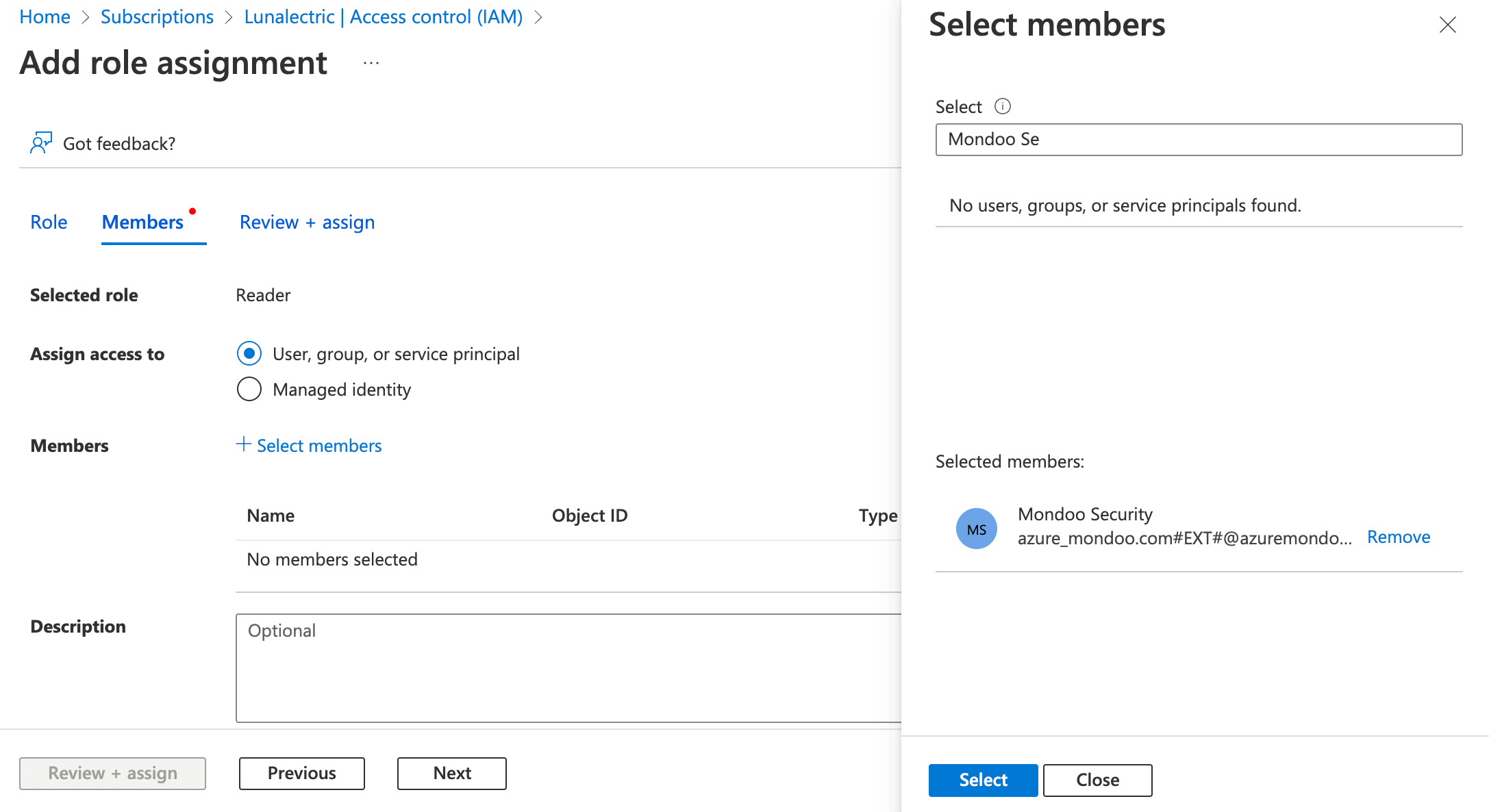Click the plus icon on Select members
Image resolution: width=1489 pixels, height=812 pixels.
(x=243, y=445)
